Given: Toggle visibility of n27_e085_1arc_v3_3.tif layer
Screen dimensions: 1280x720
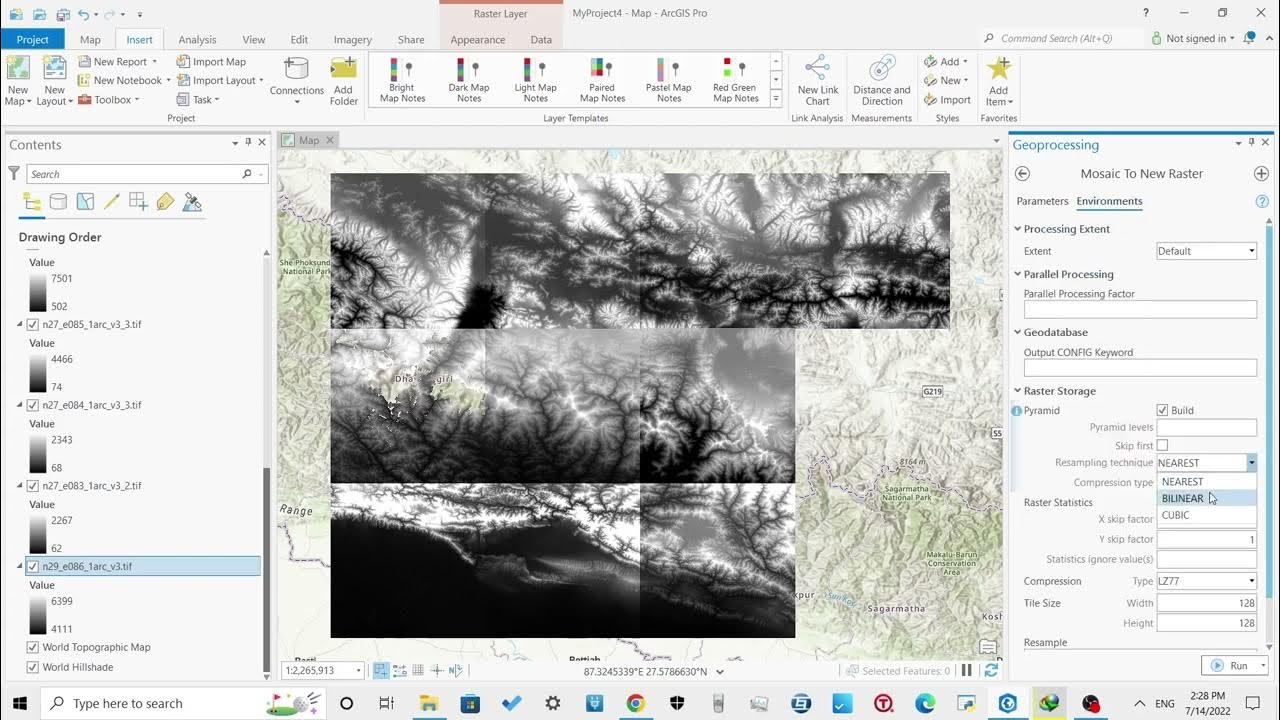Looking at the screenshot, I should point(33,325).
